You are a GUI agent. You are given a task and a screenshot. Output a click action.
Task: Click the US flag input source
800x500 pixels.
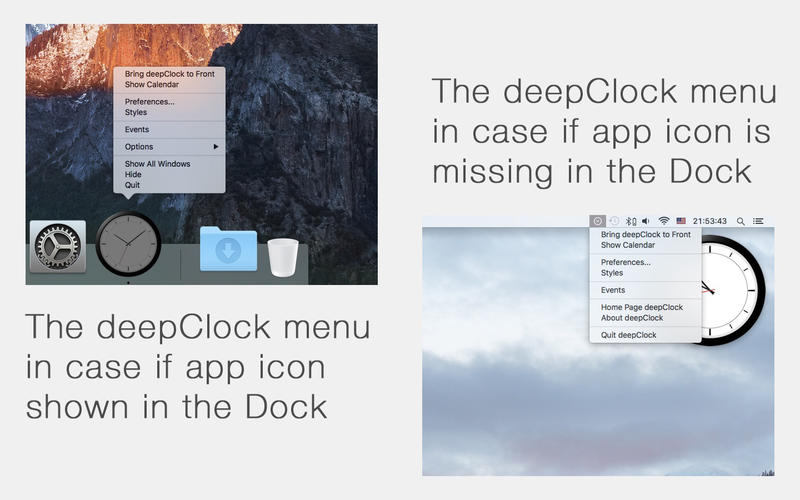[681, 221]
